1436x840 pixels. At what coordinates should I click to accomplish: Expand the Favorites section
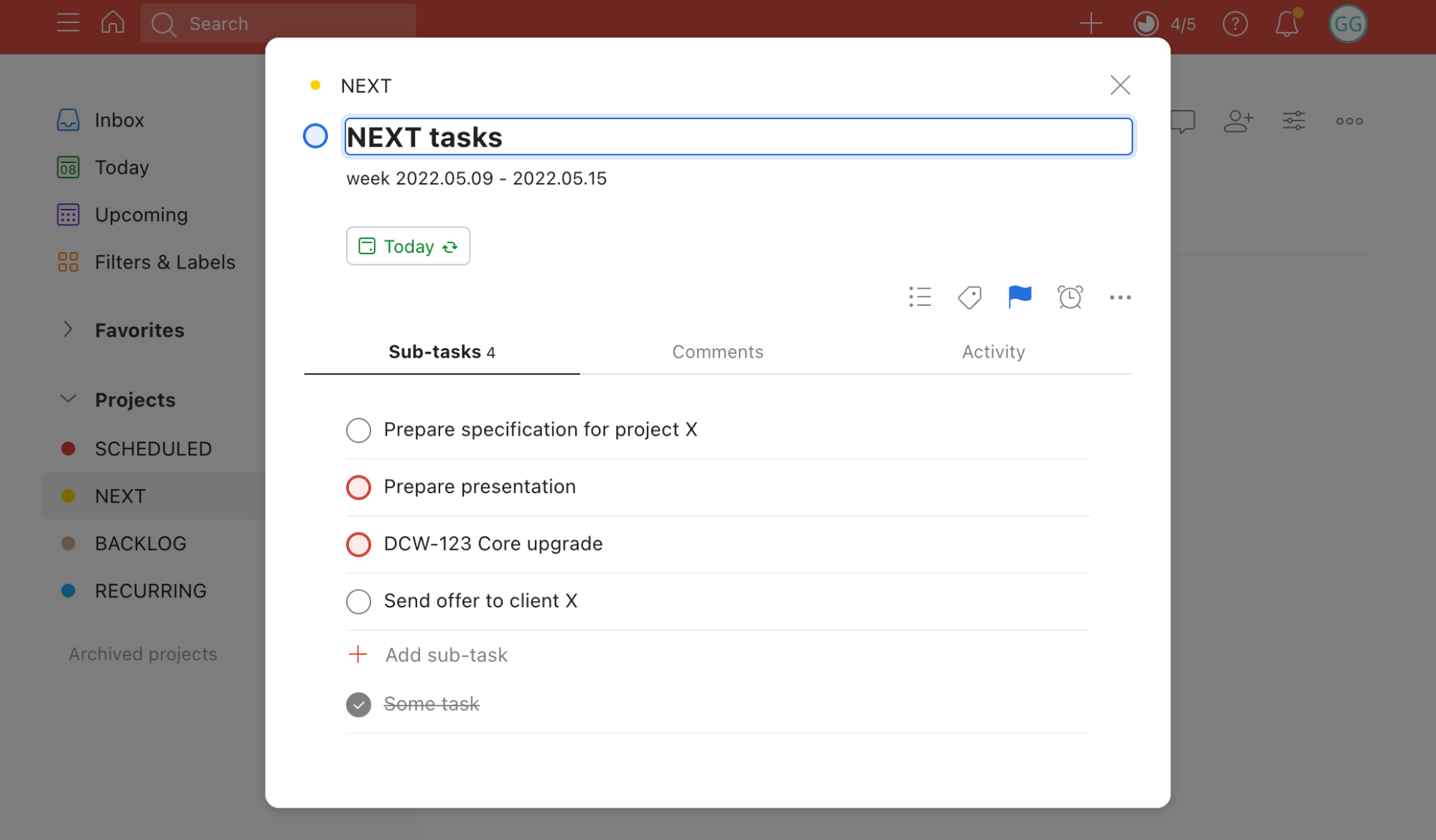(x=67, y=330)
